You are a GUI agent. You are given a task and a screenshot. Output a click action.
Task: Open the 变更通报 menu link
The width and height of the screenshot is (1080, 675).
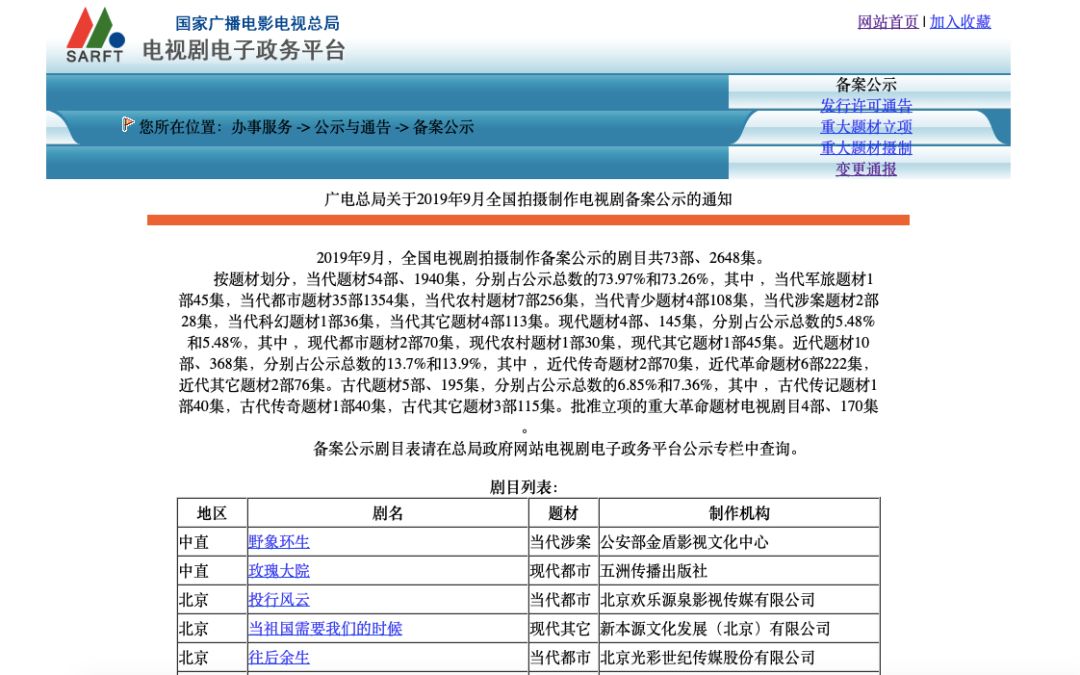click(866, 169)
